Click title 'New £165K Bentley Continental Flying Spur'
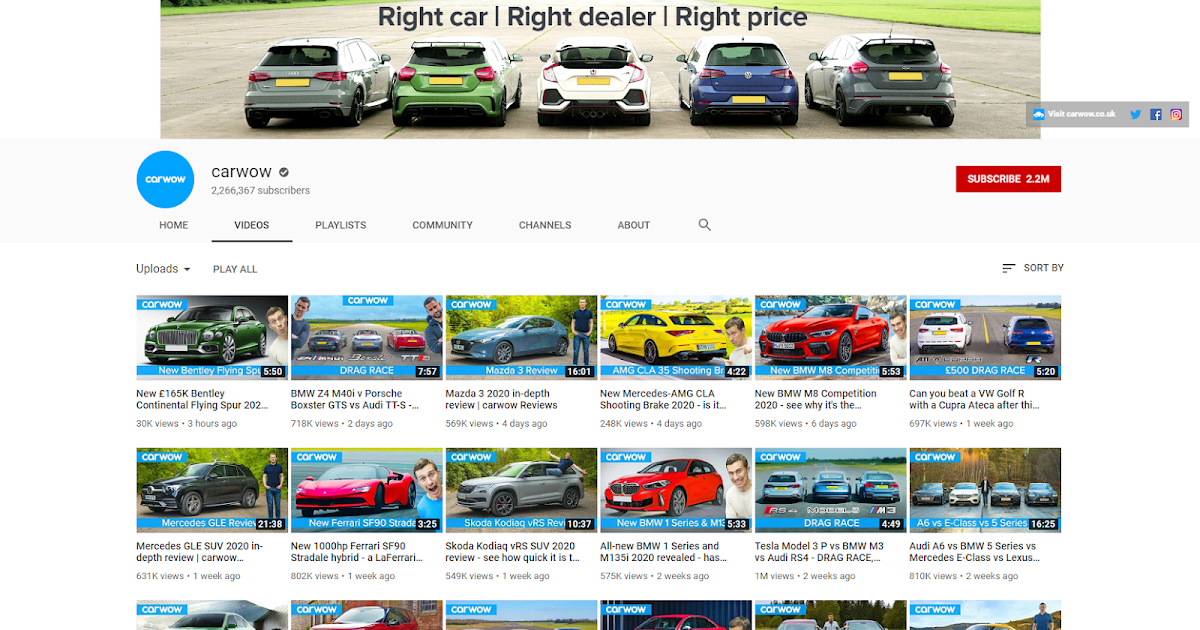 coord(203,399)
